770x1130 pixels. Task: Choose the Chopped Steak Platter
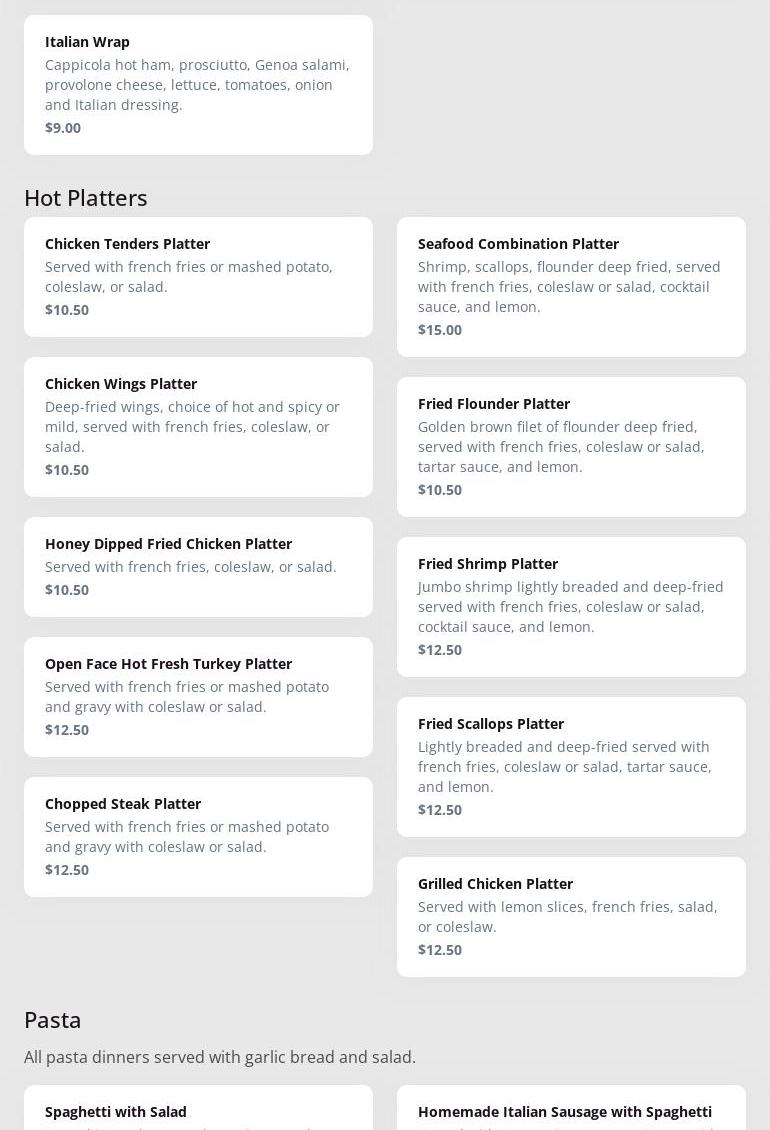tap(198, 836)
